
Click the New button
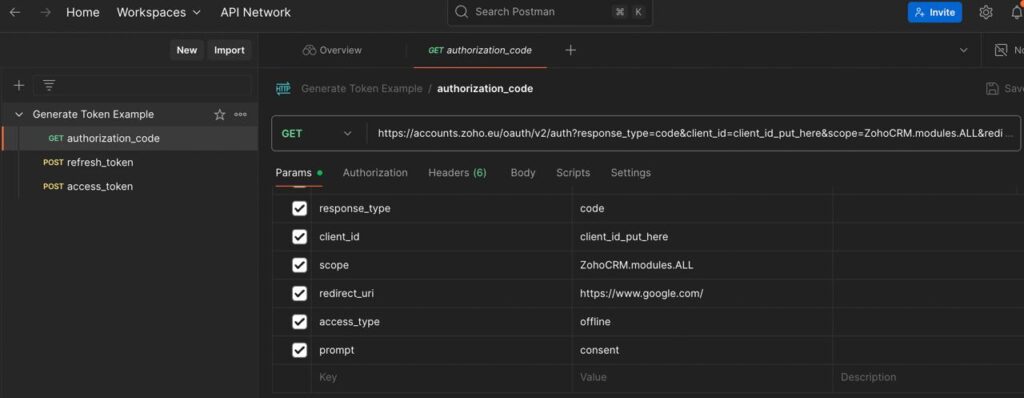(x=187, y=50)
